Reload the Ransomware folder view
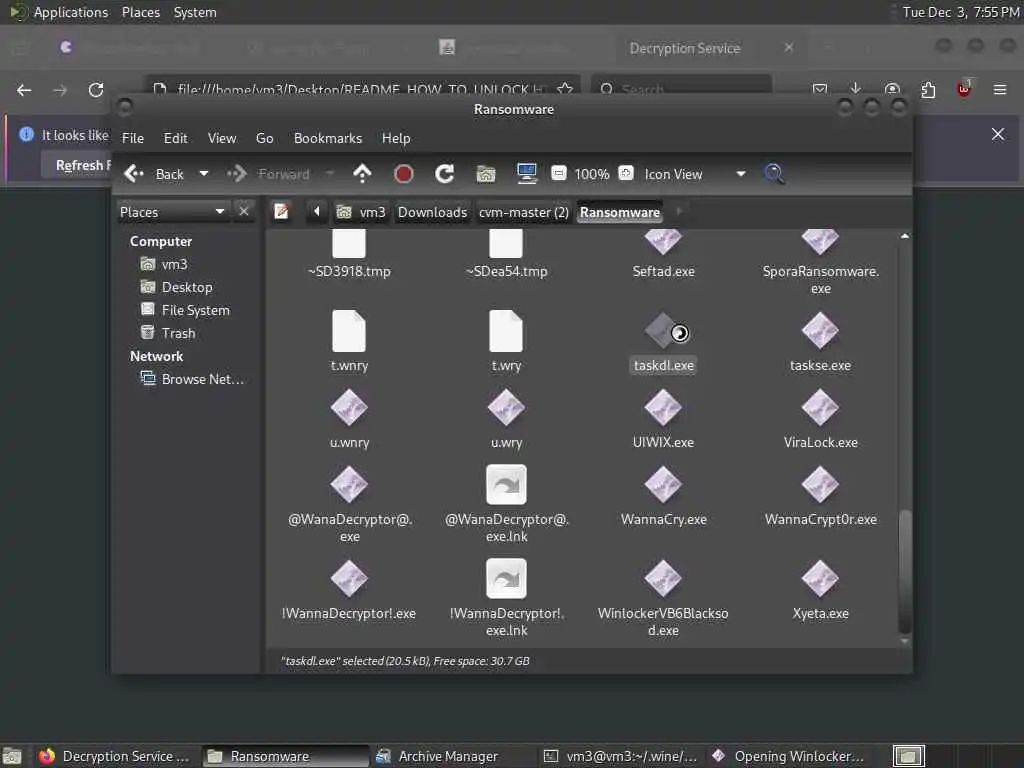The height and width of the screenshot is (768, 1024). [445, 174]
